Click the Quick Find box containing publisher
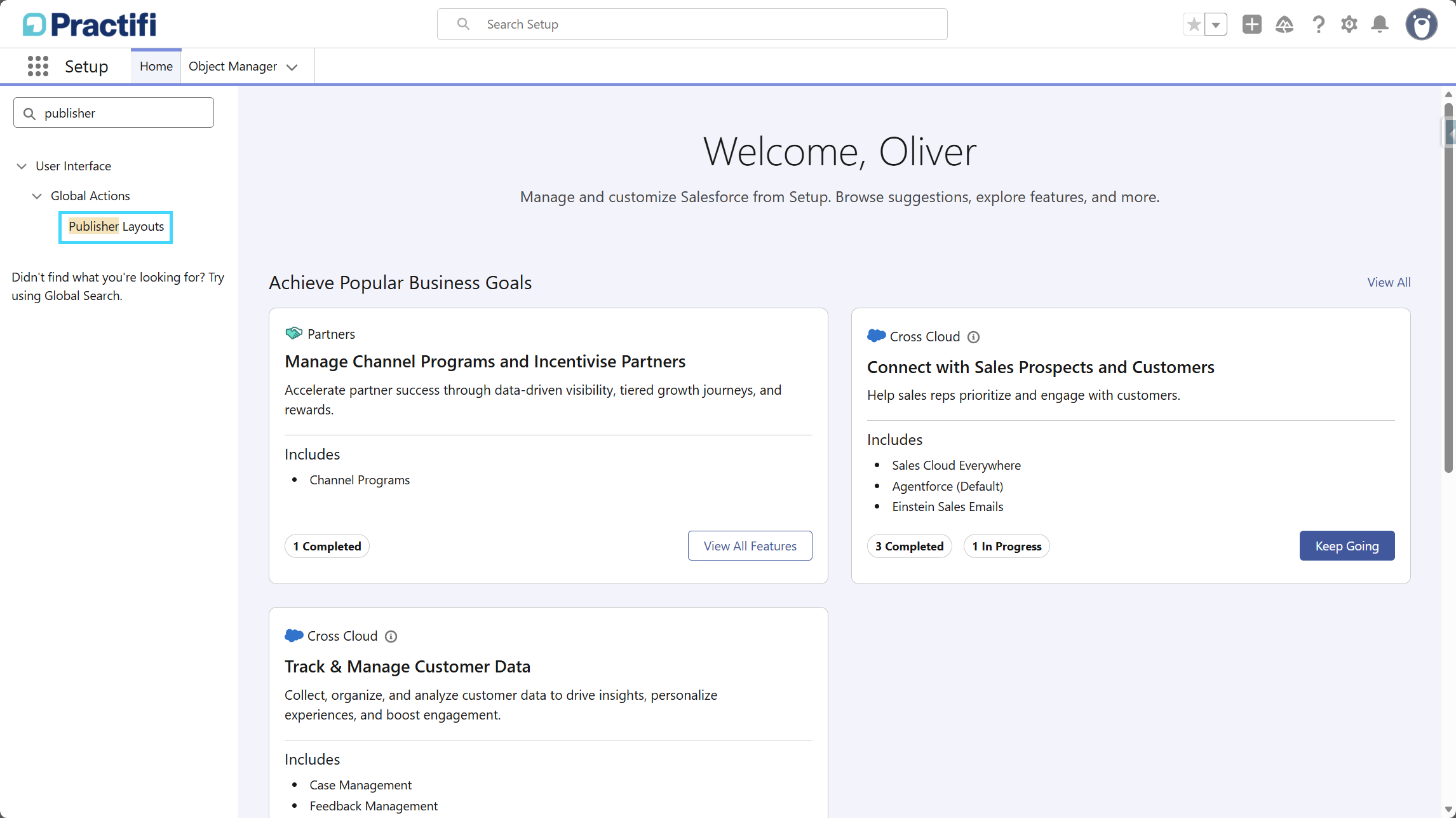The width and height of the screenshot is (1456, 818). [114, 112]
